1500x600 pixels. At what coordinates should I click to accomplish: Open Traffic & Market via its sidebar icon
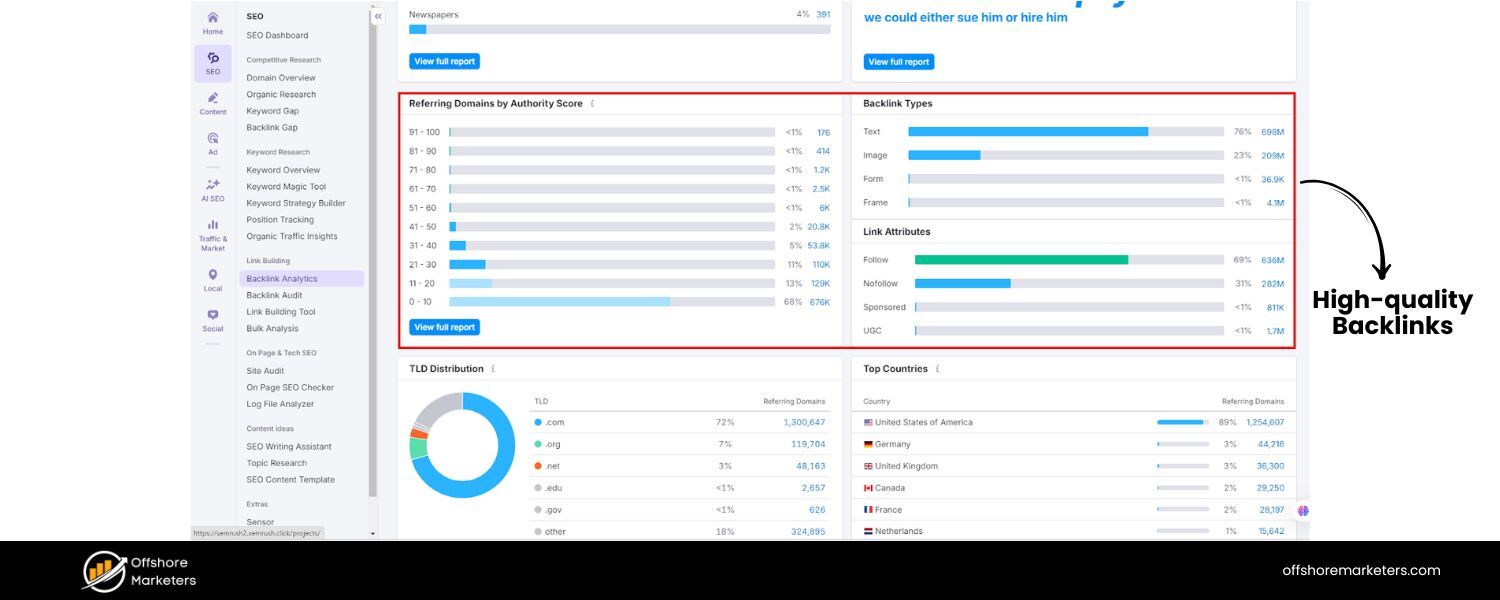point(212,232)
